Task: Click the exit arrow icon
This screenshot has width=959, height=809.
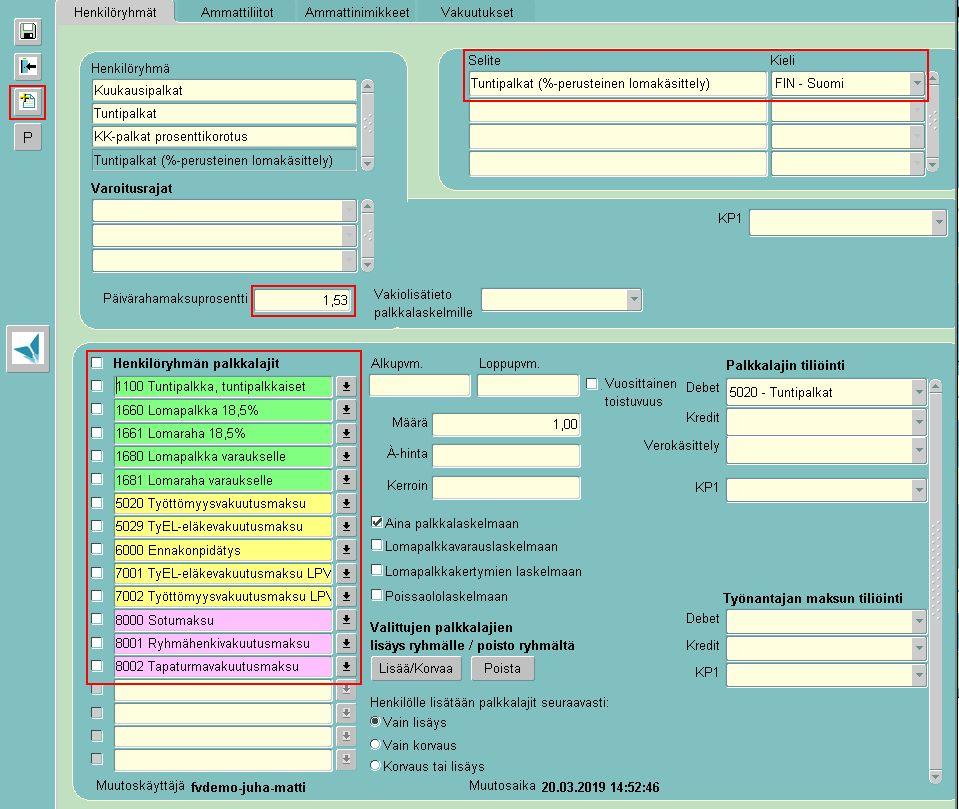Action: pyautogui.click(x=28, y=66)
